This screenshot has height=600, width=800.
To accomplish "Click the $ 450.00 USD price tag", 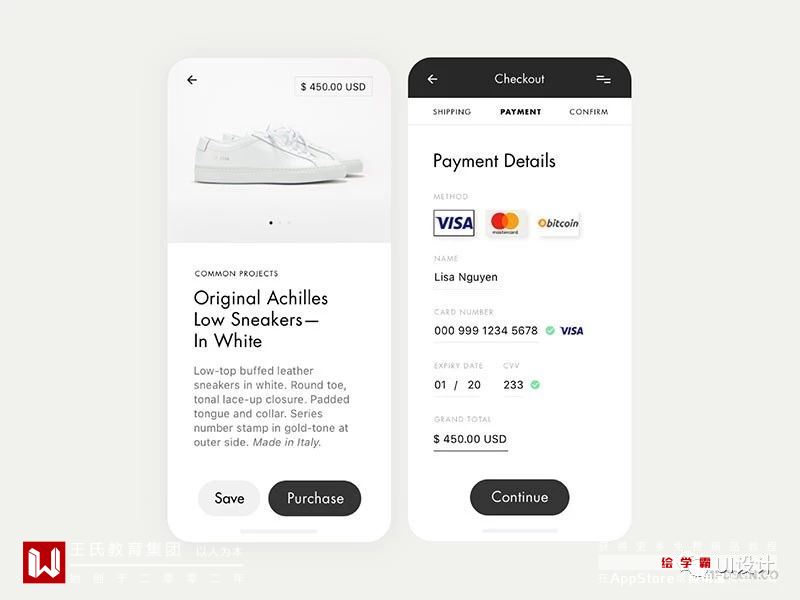I will 333,87.
